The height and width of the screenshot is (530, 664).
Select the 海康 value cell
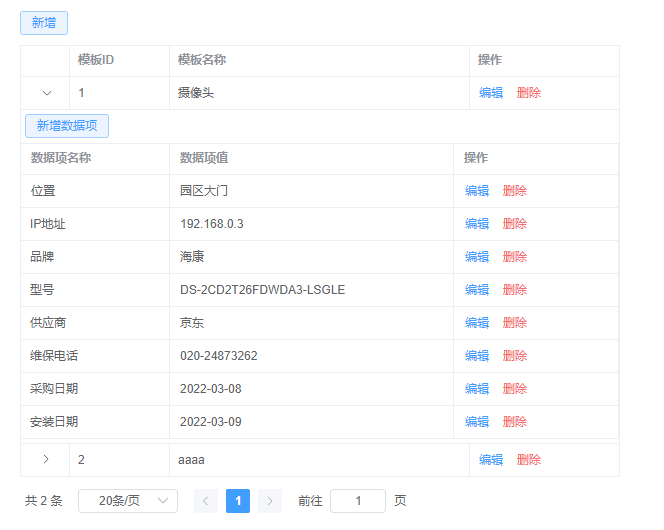click(x=311, y=257)
